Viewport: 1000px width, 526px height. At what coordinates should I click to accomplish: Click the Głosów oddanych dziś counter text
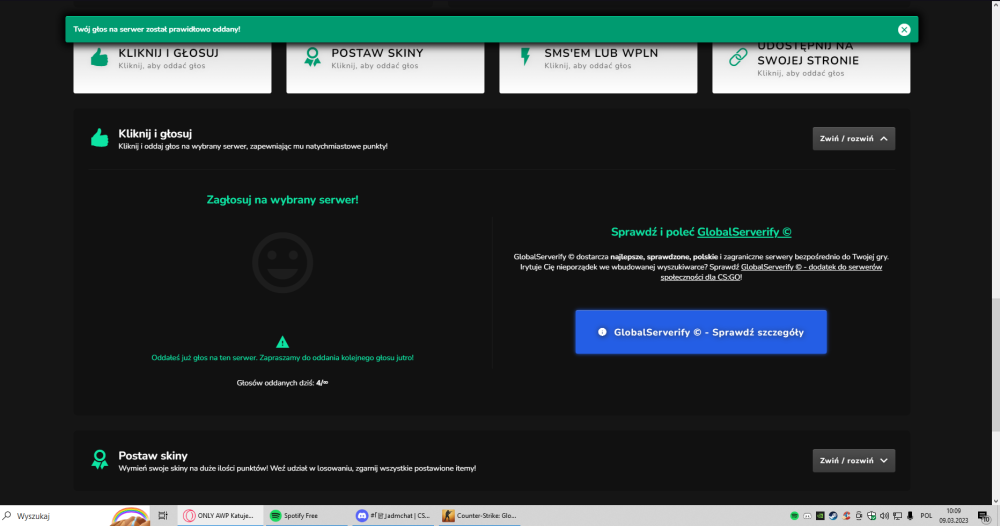click(x=283, y=383)
